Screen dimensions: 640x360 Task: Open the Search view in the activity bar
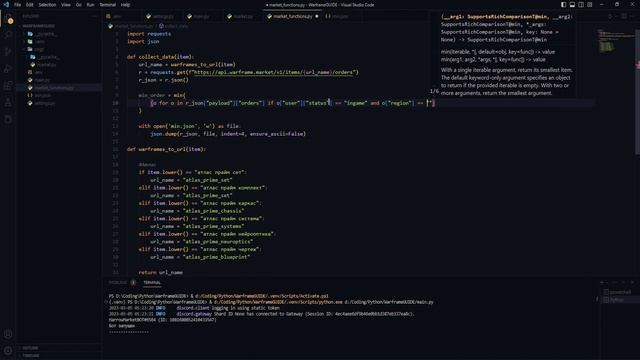coord(8,35)
